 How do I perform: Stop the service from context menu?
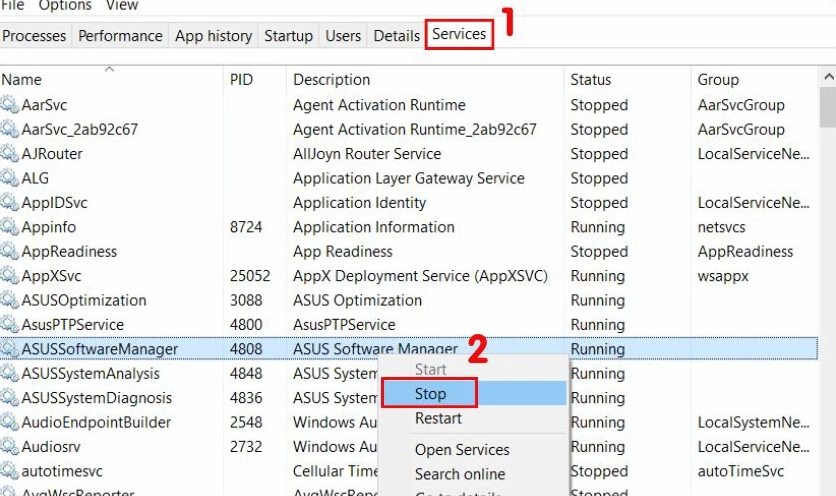click(431, 394)
